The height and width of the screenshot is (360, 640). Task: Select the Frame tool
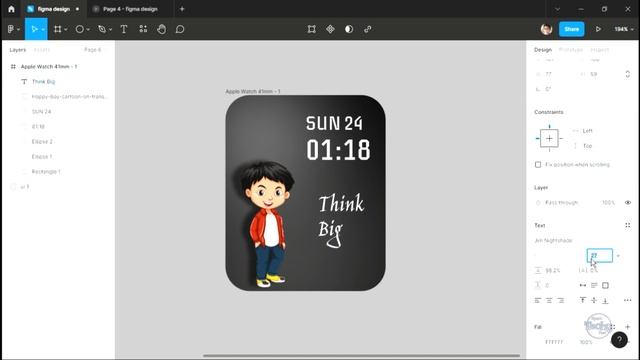tap(58, 29)
